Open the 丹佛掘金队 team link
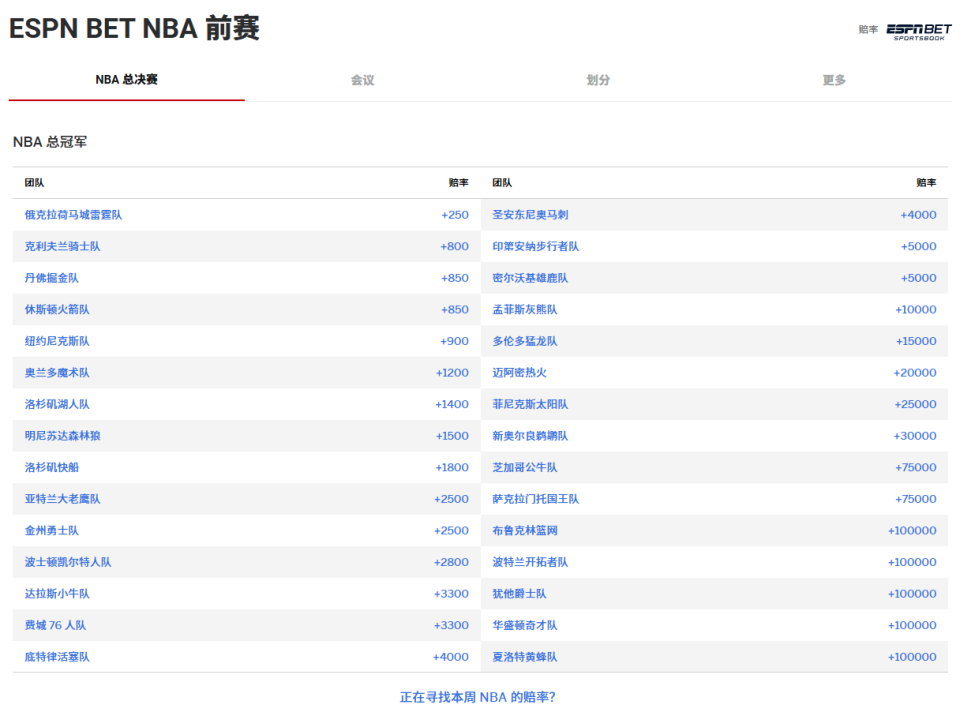The width and height of the screenshot is (960, 716). (51, 278)
